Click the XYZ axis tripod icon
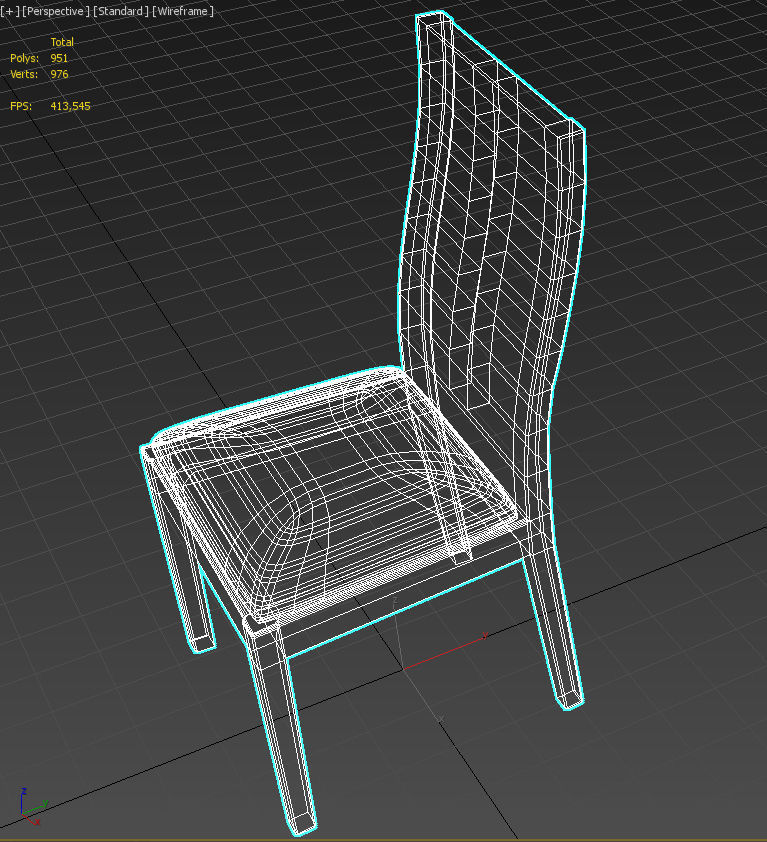767x842 pixels. click(x=33, y=807)
